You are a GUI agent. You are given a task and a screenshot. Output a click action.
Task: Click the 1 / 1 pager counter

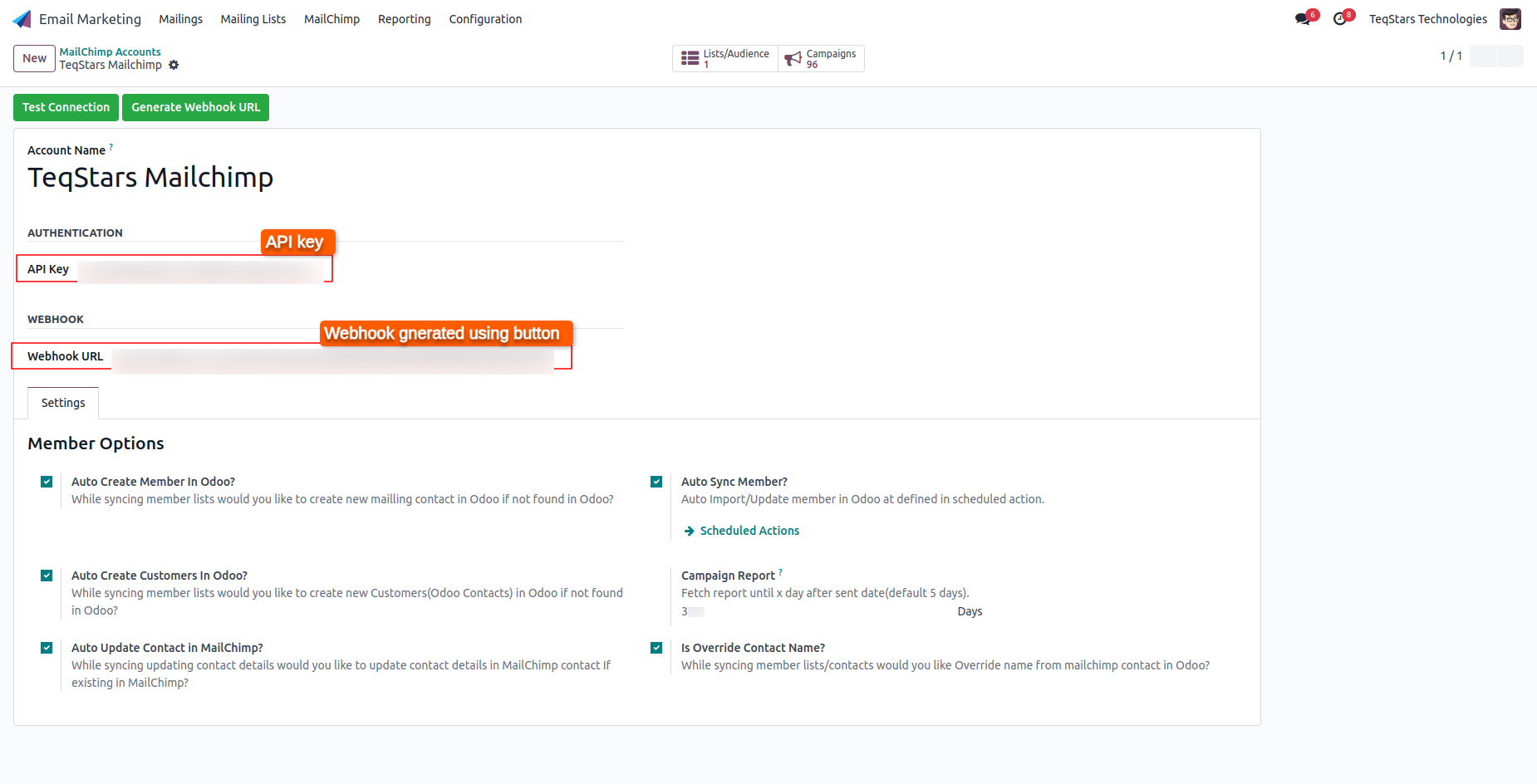click(x=1451, y=56)
